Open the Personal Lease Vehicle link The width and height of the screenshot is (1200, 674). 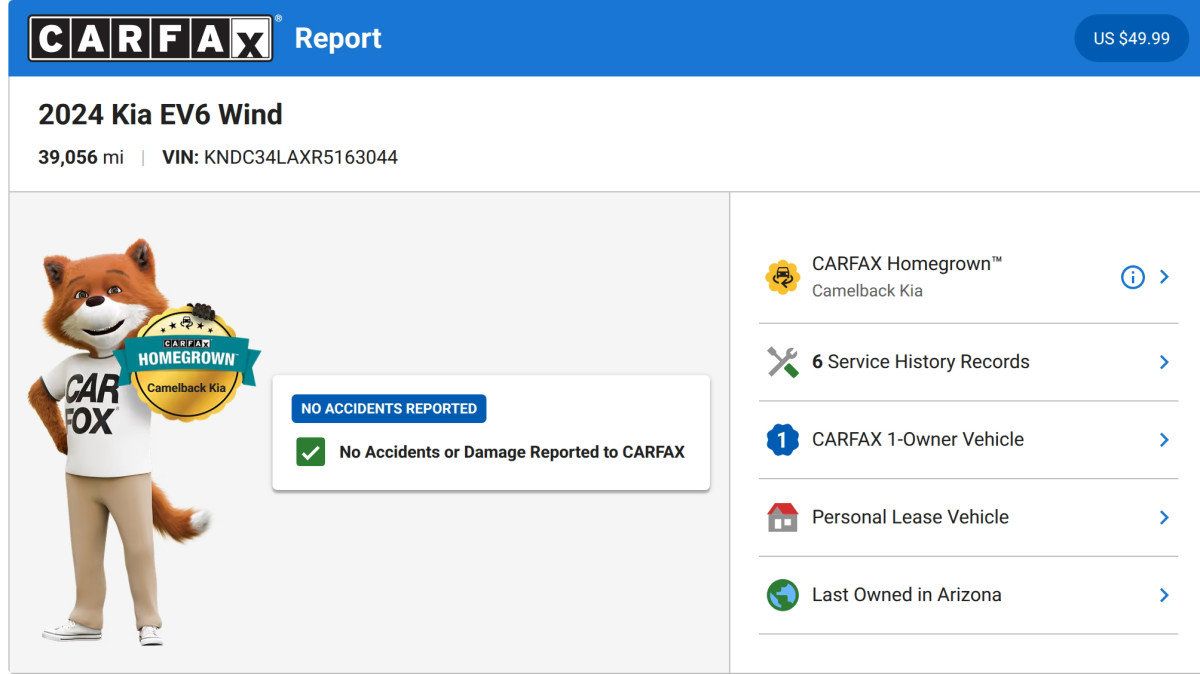910,517
